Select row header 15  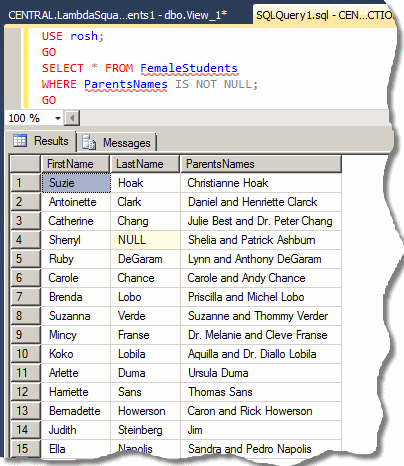(25, 448)
